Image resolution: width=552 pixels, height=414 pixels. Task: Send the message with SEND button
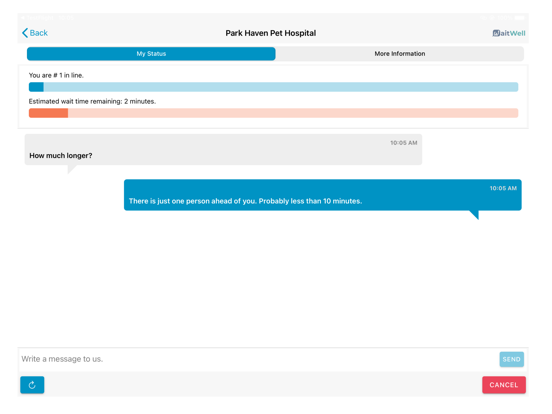(x=512, y=359)
